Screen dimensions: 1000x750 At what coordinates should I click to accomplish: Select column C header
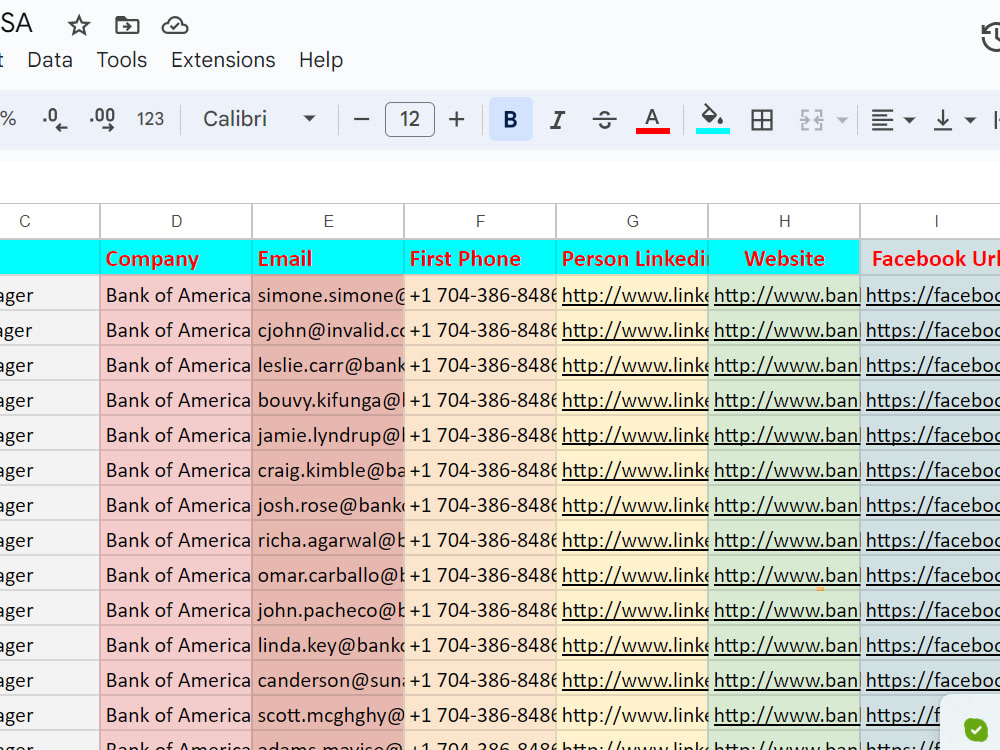(50, 221)
